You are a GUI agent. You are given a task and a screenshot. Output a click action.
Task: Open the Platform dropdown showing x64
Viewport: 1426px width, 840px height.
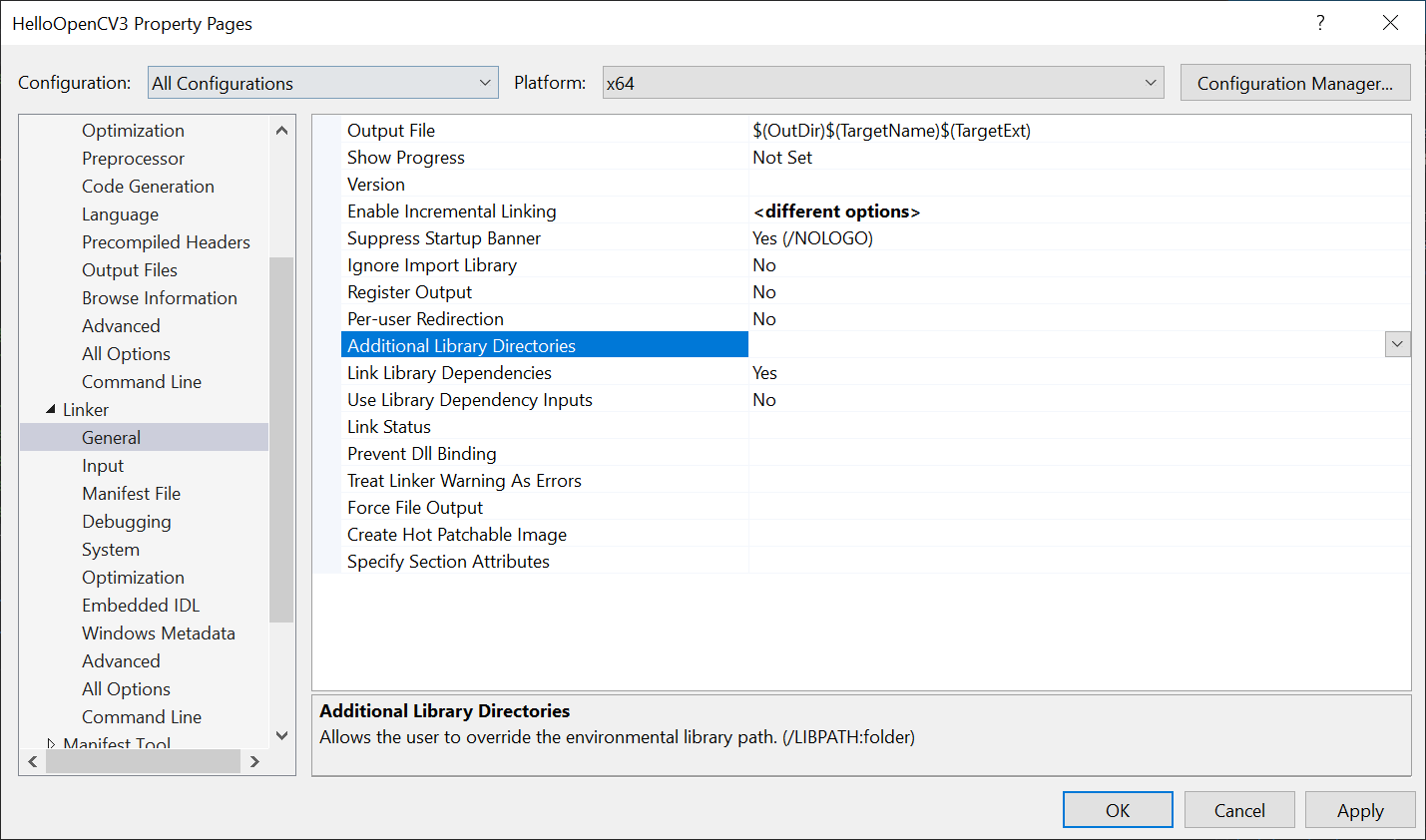(884, 83)
